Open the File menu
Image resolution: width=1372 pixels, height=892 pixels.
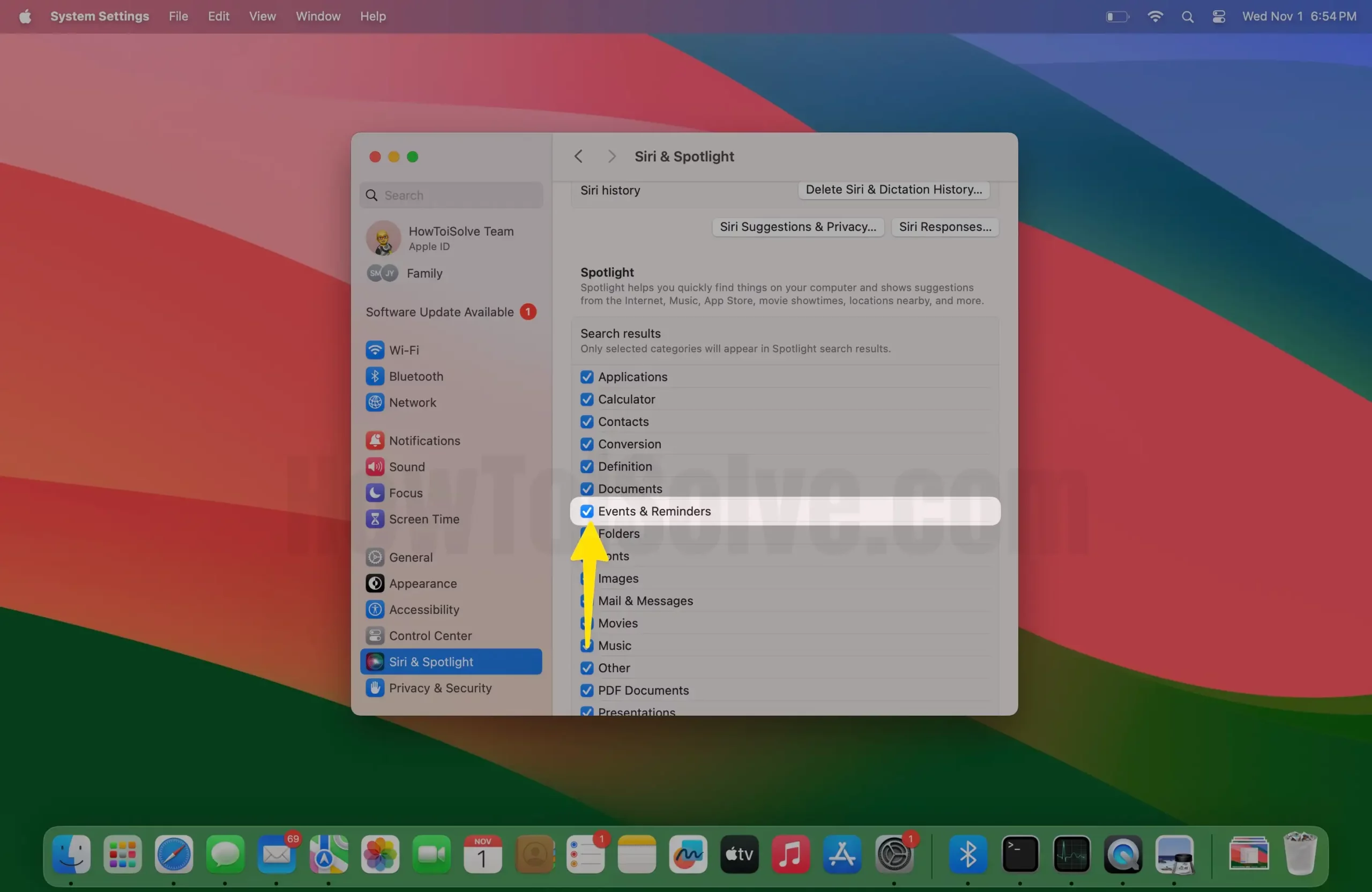pos(178,16)
